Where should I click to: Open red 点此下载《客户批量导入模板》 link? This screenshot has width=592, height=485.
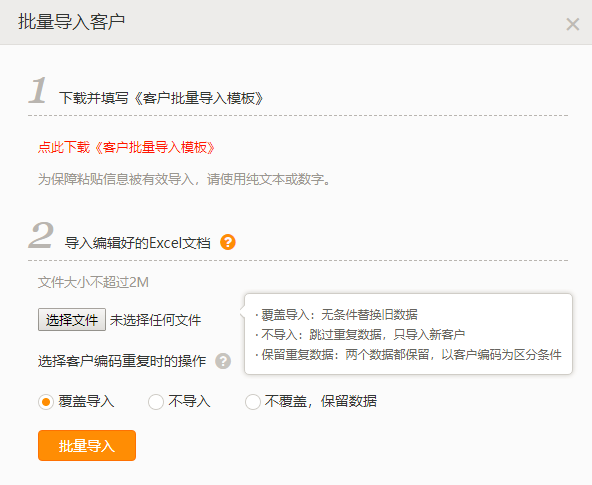pos(126,147)
